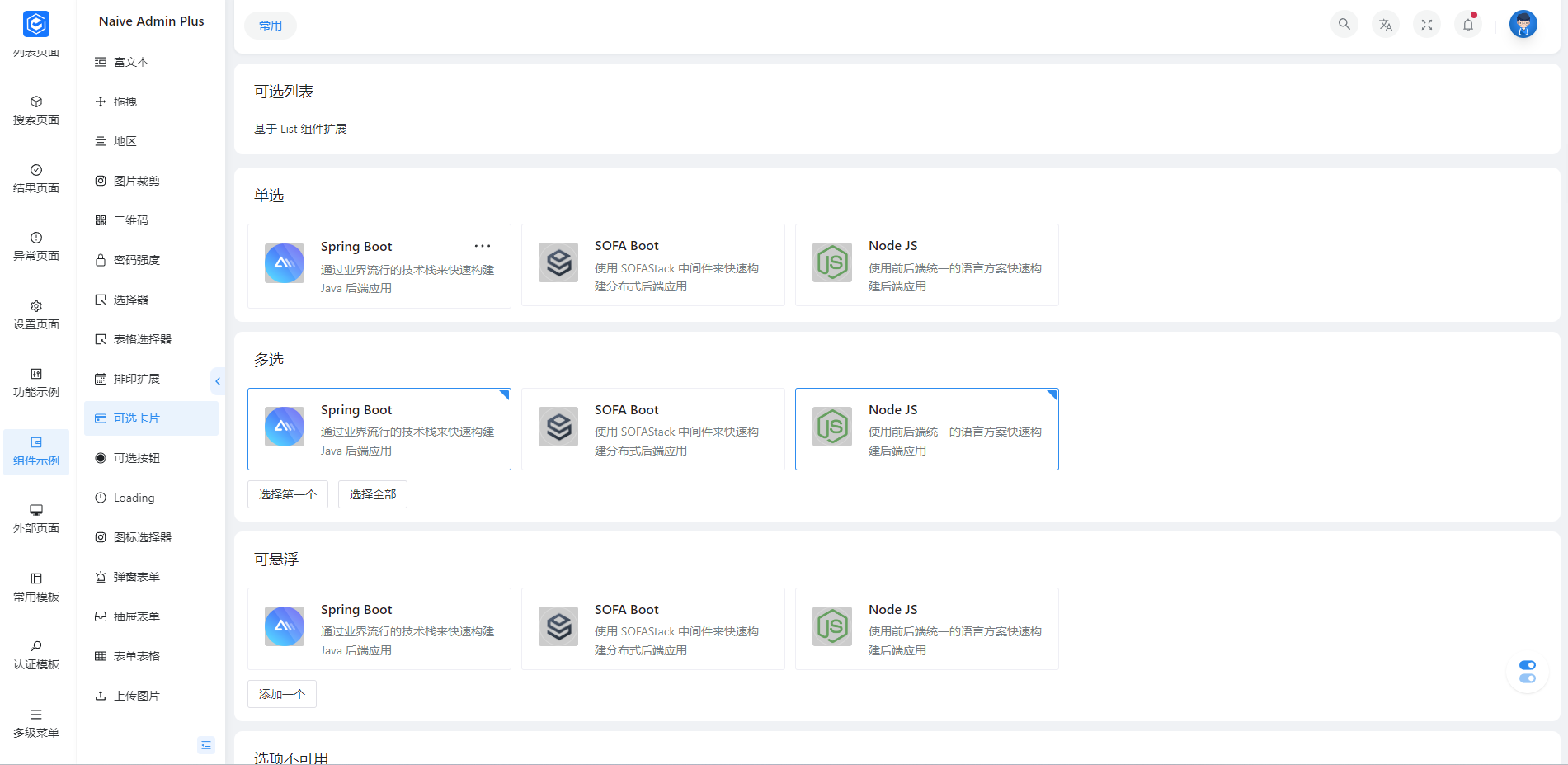Screen dimensions: 1568x765
Task: Open 图片裁剪 menu item
Action: pos(151,181)
